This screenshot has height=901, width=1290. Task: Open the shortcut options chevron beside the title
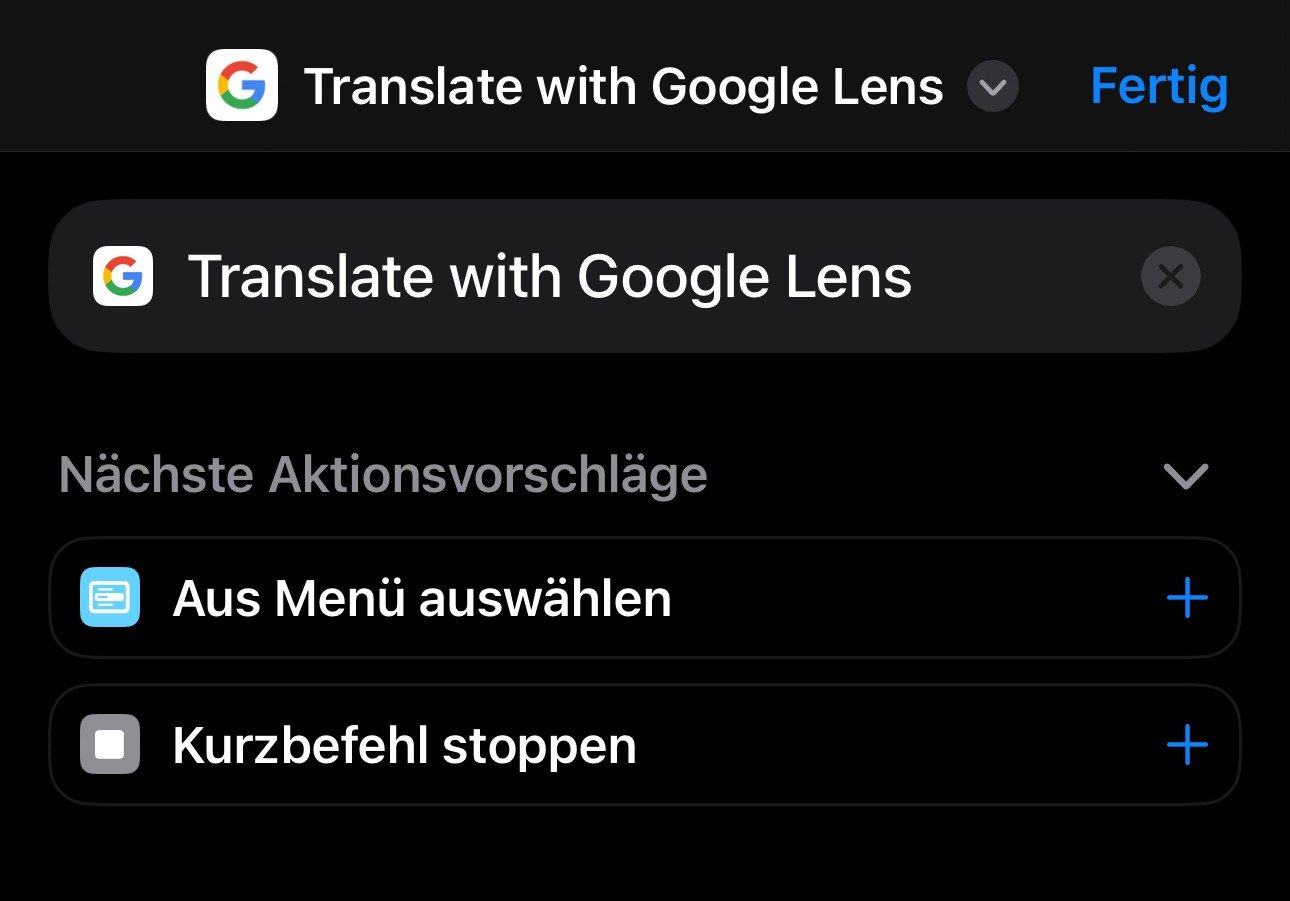(x=992, y=87)
